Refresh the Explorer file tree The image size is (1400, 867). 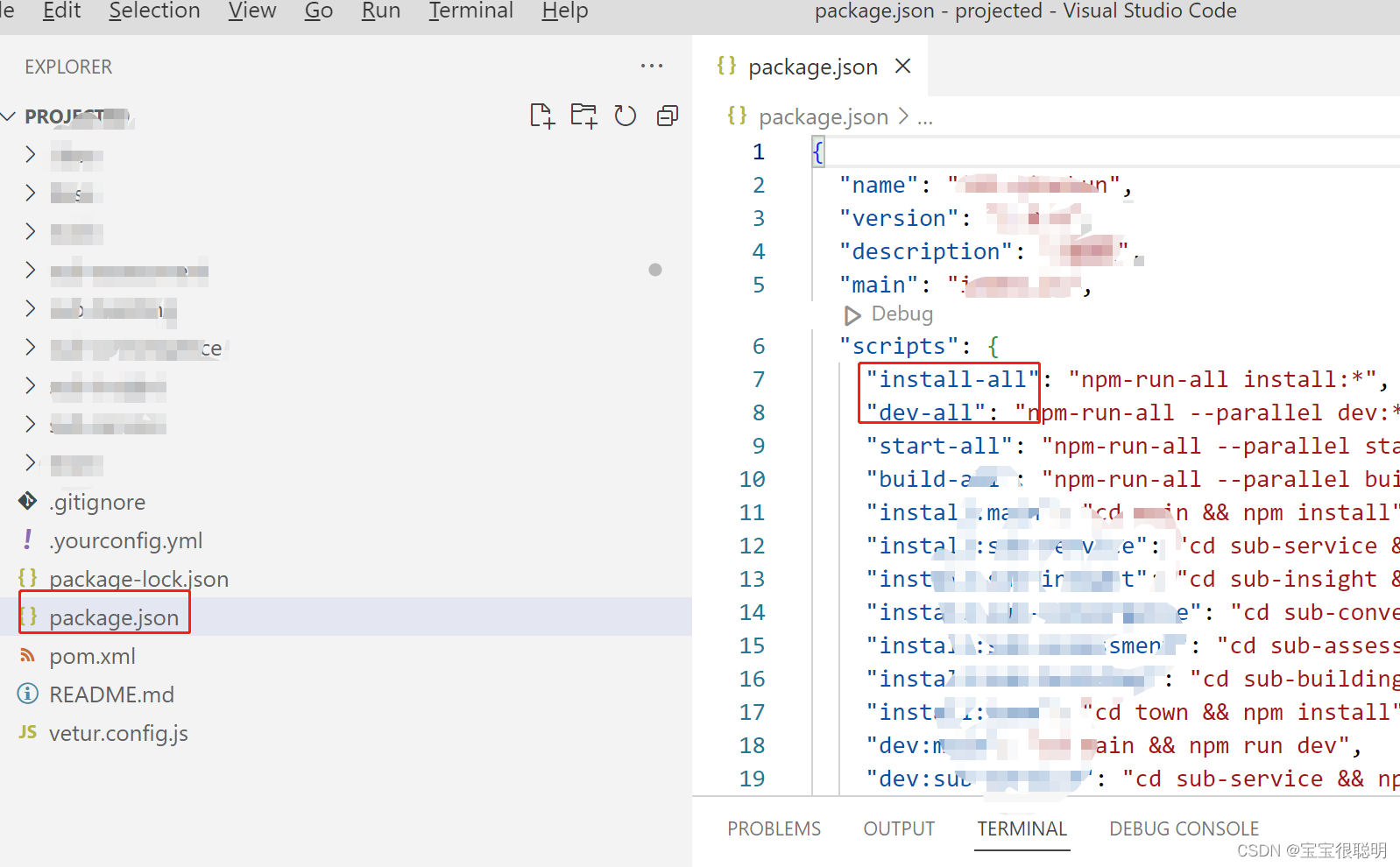(x=625, y=116)
